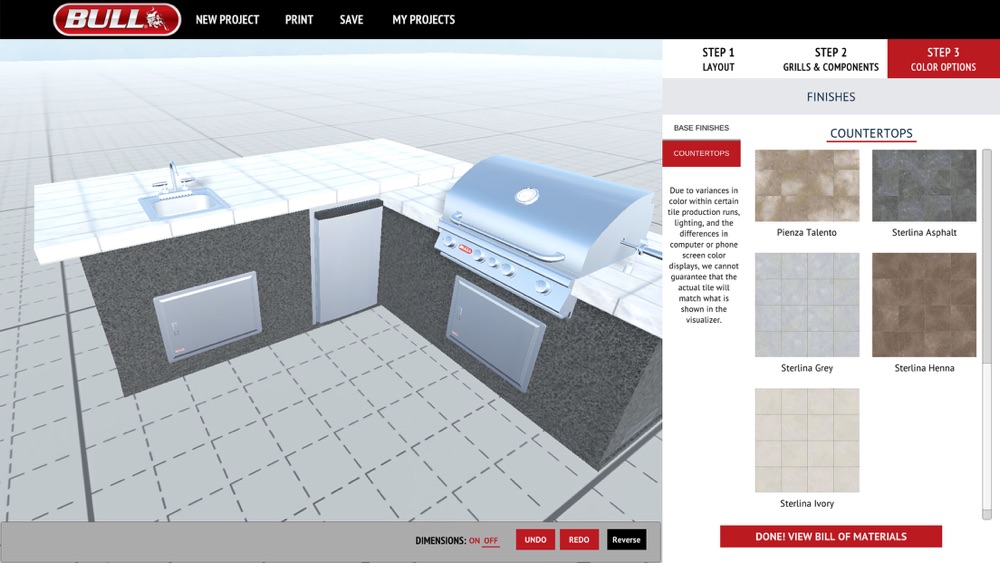Open the My Projects menu
The image size is (1000, 563).
coord(423,20)
